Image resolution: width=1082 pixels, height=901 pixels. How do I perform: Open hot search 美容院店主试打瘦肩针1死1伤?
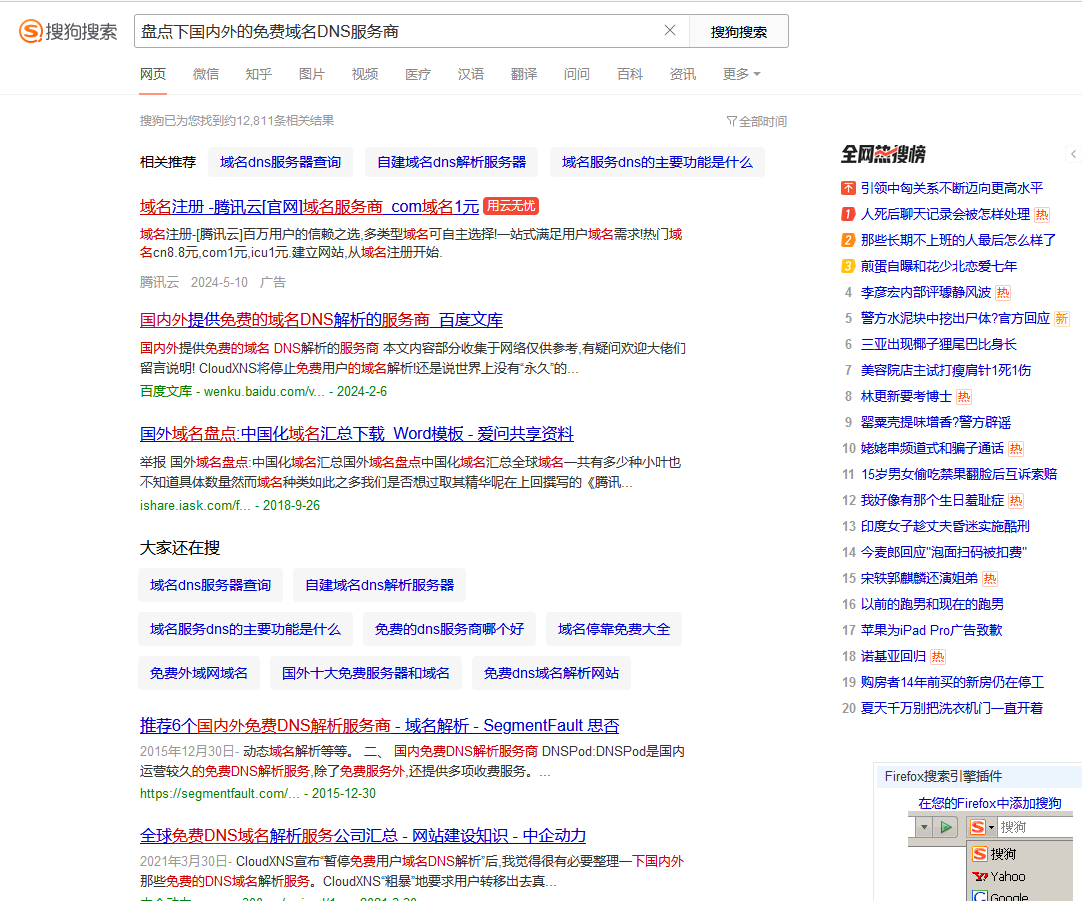coord(945,370)
